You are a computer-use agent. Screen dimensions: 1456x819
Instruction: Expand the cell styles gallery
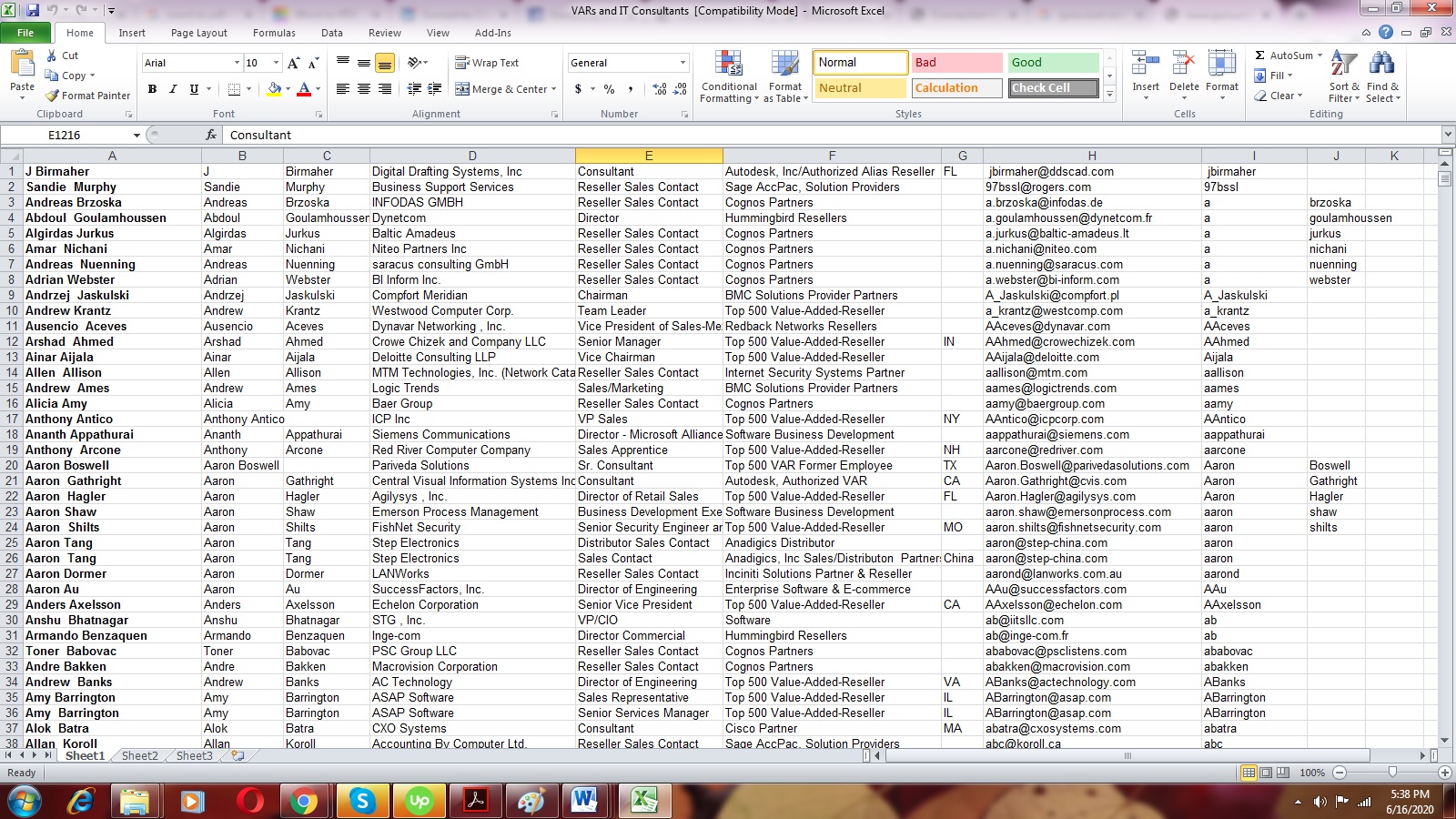pos(1109,94)
